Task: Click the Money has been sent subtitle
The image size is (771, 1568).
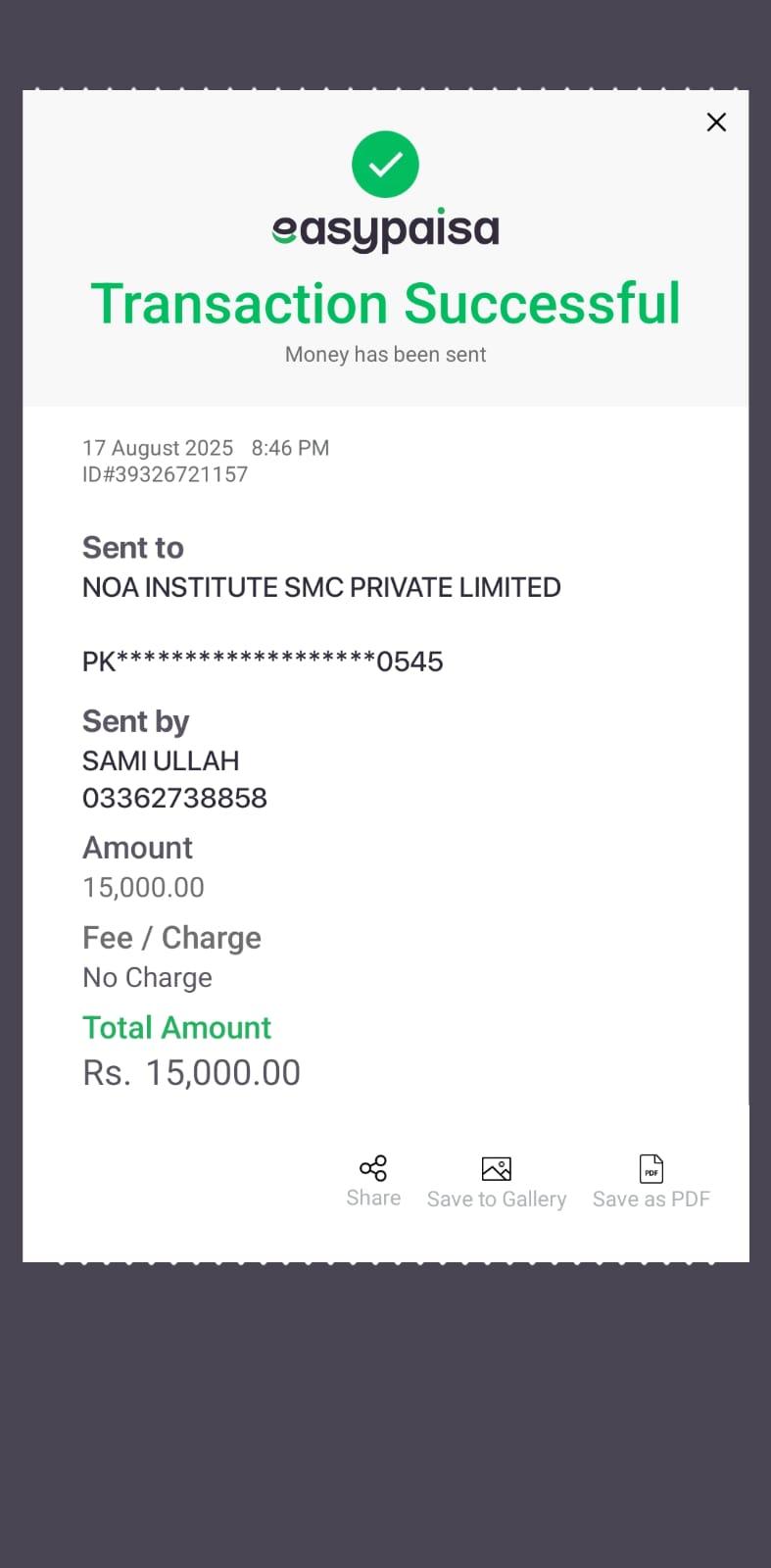Action: (385, 355)
